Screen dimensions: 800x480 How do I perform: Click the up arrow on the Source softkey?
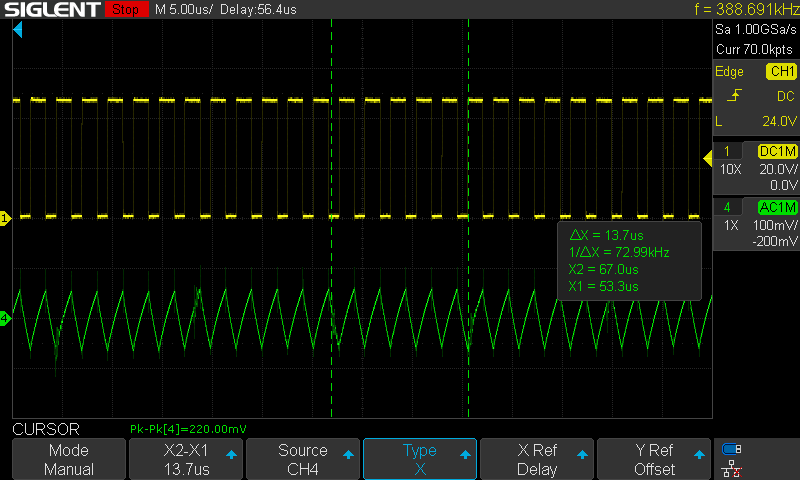pos(348,454)
